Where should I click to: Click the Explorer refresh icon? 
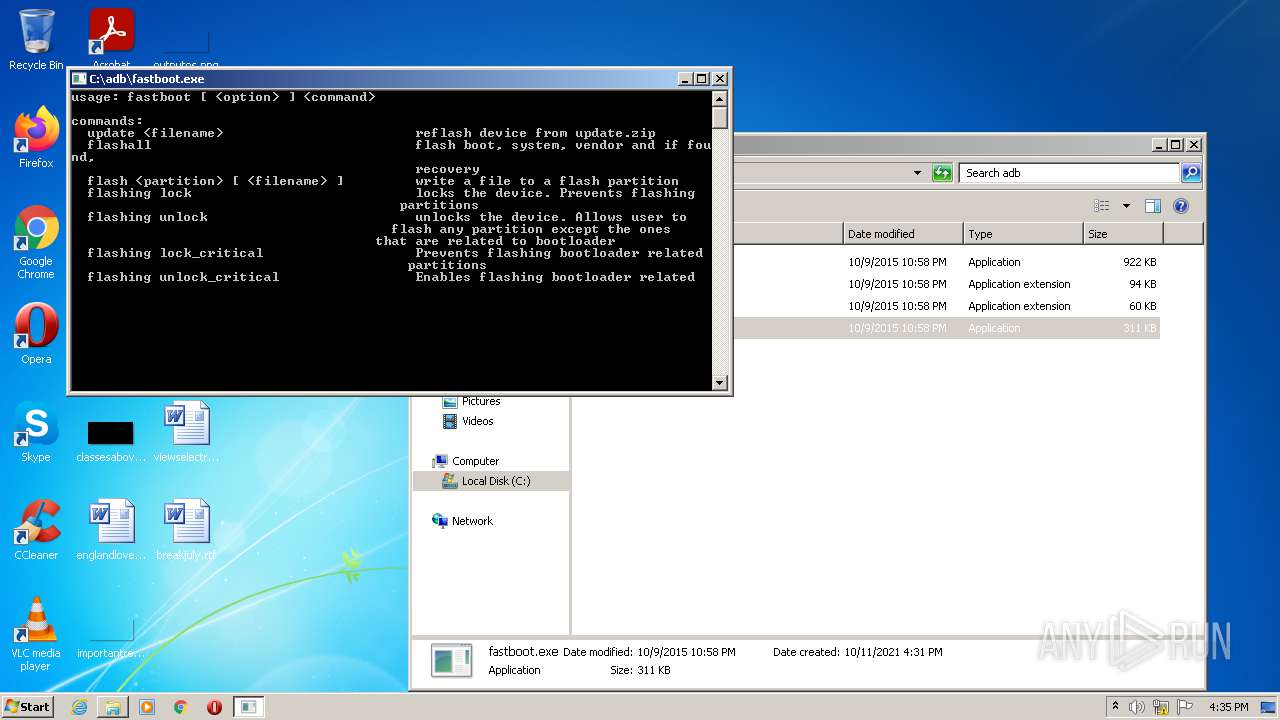[x=942, y=173]
